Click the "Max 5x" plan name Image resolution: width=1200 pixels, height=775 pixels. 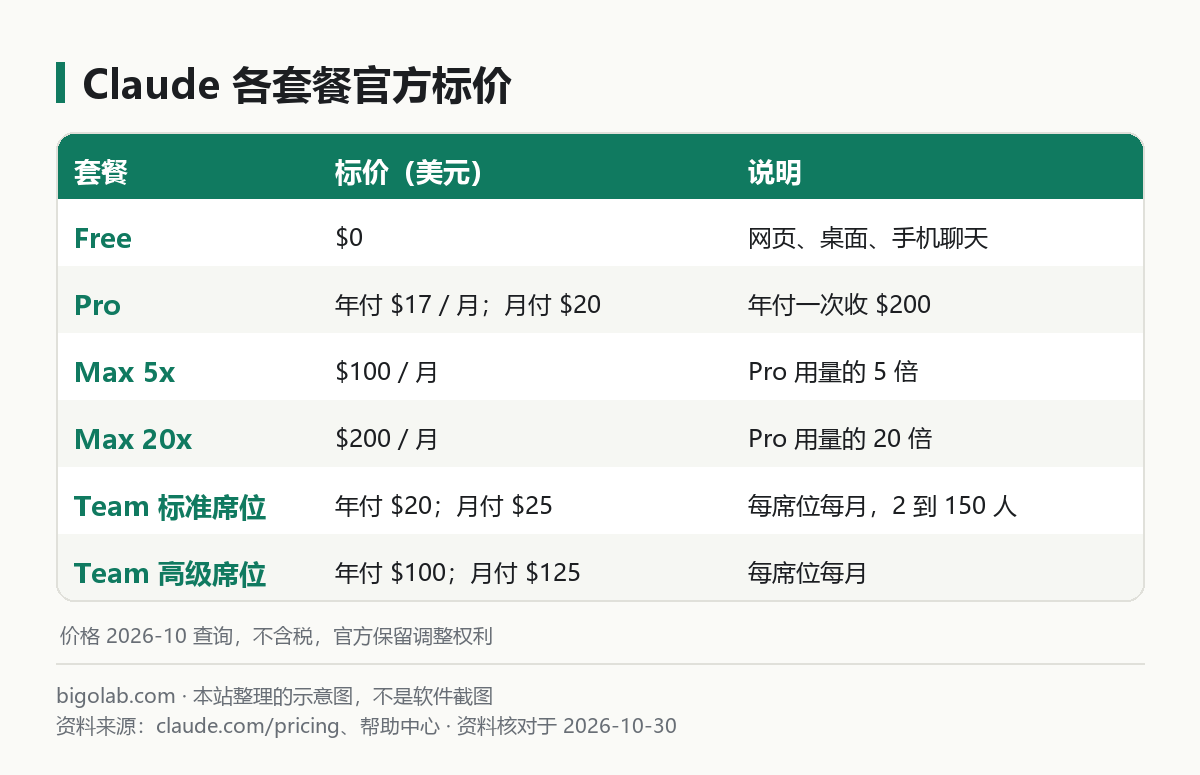pos(125,373)
